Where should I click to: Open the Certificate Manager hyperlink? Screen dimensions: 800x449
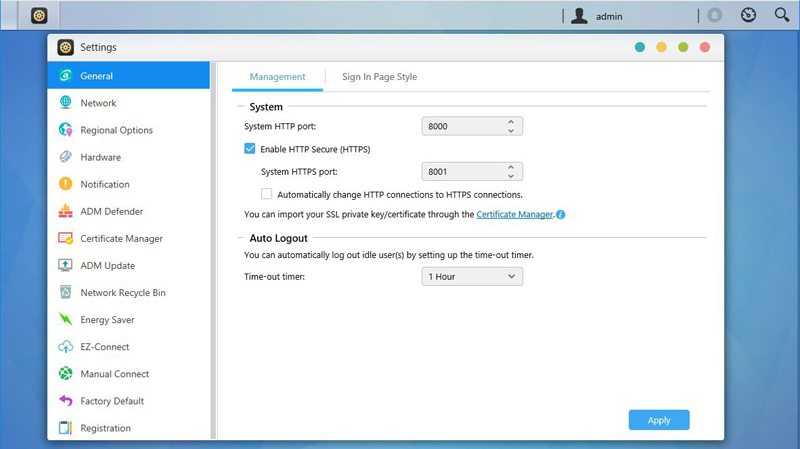click(x=514, y=214)
